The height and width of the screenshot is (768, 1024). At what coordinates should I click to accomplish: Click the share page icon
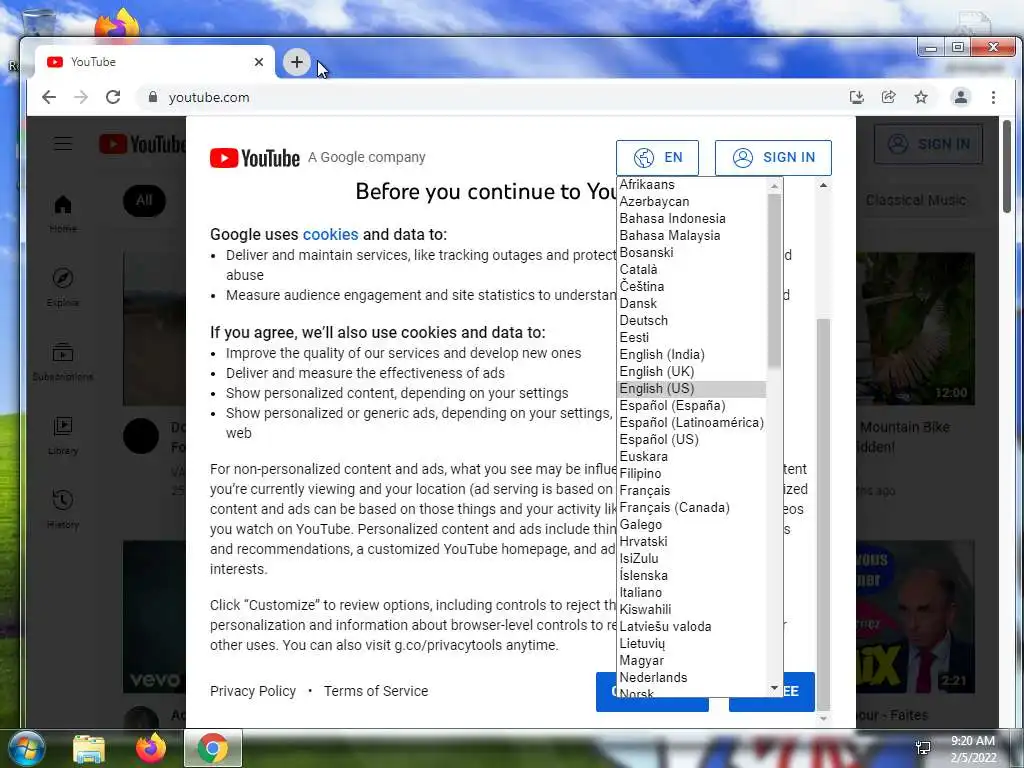point(888,97)
